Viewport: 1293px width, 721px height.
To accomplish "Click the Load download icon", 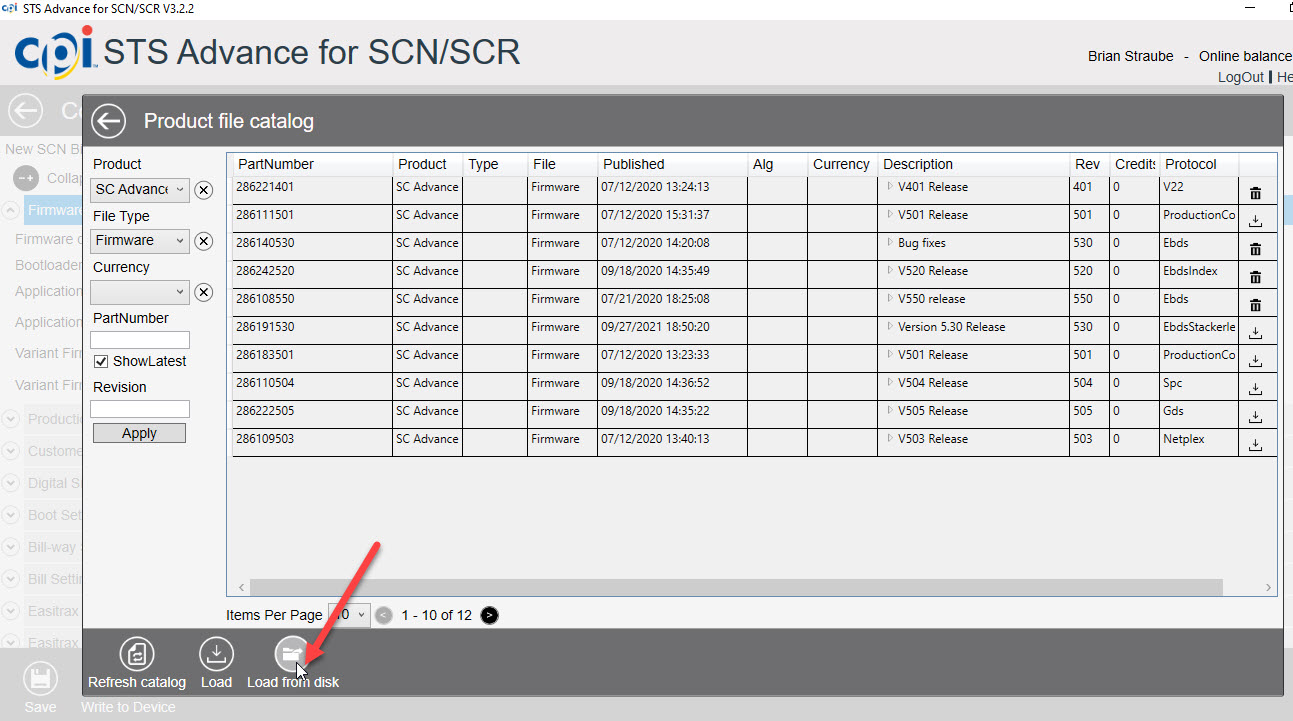I will tap(216, 654).
